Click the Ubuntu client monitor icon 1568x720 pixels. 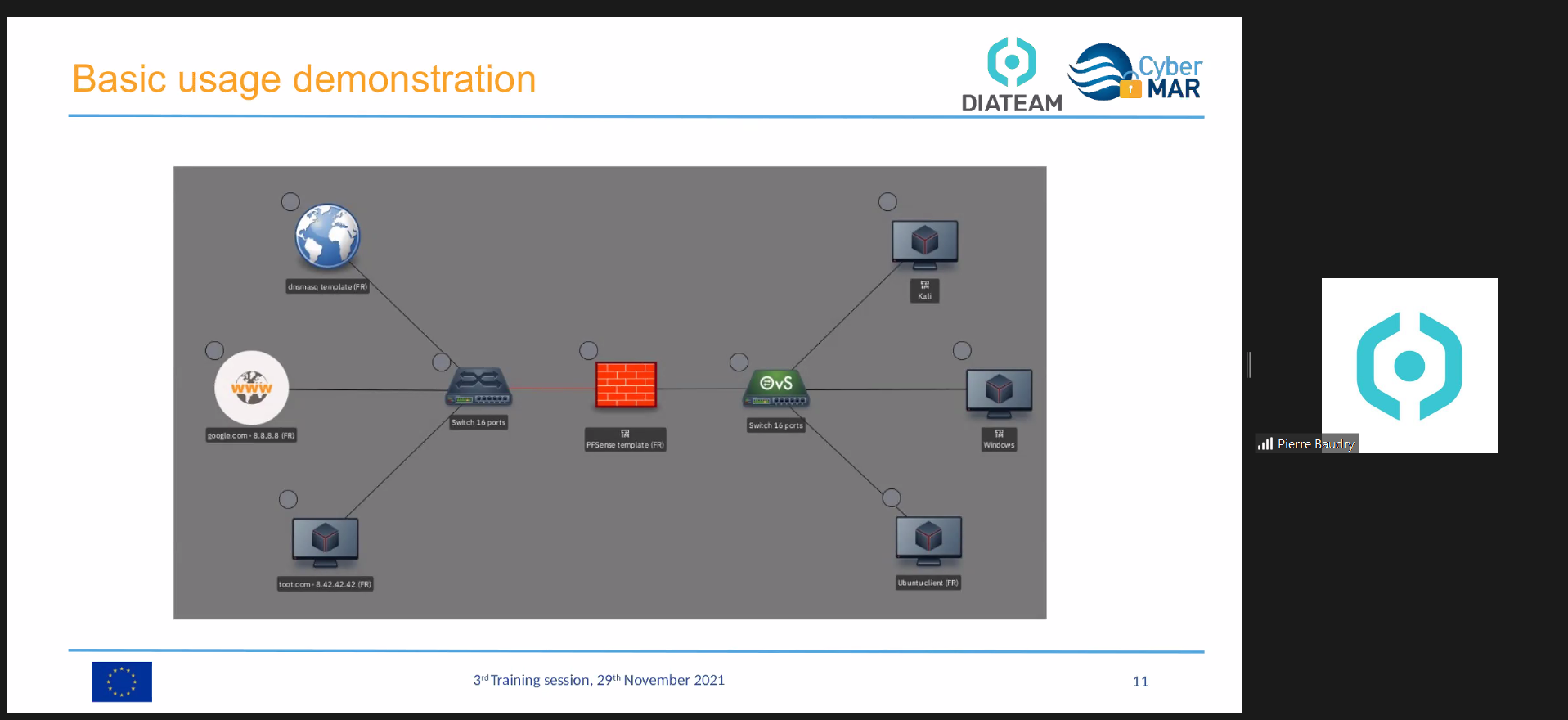coord(928,540)
